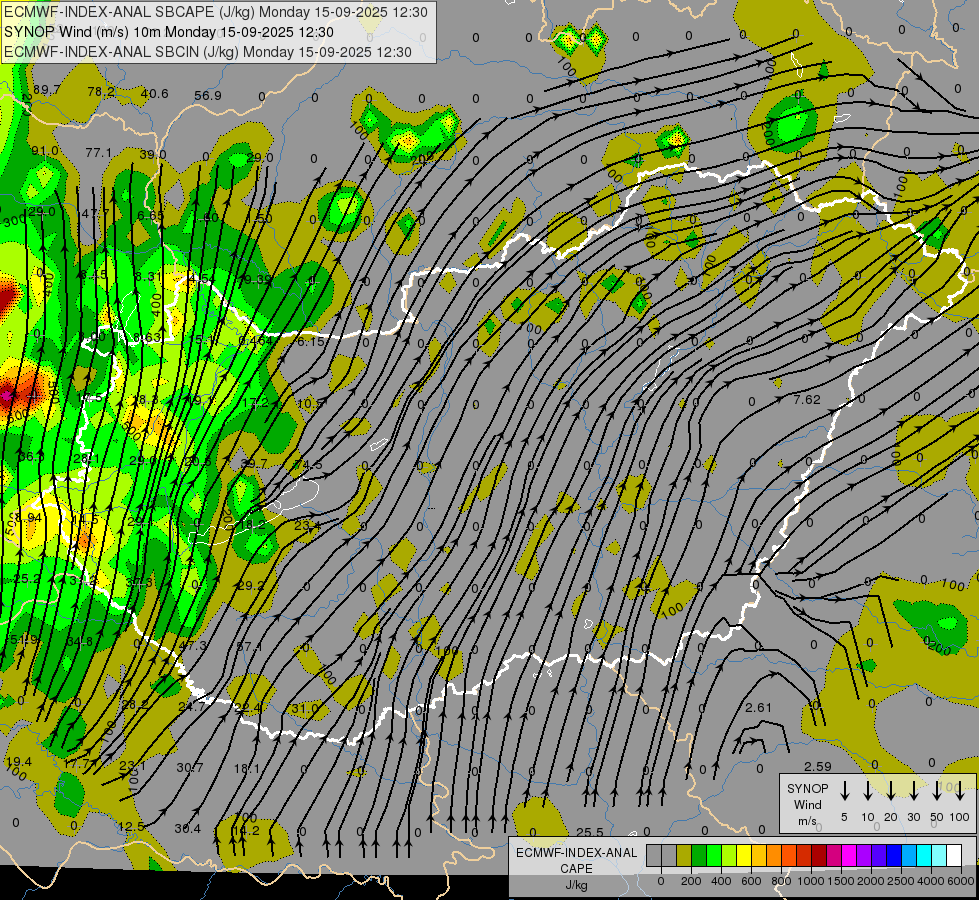The height and width of the screenshot is (900, 979).
Task: Click the 31.0 value on the map
Action: 305,708
